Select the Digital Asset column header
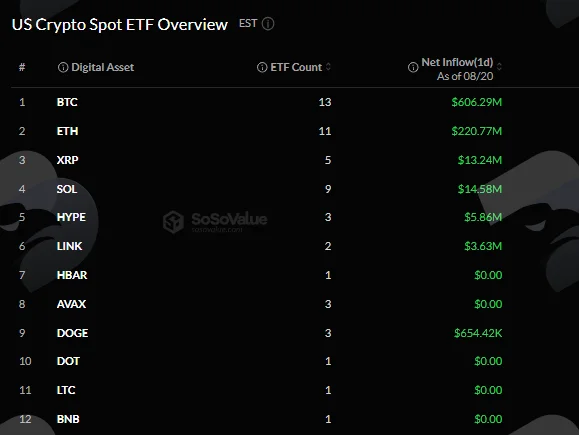Image resolution: width=579 pixels, height=435 pixels. tap(102, 67)
